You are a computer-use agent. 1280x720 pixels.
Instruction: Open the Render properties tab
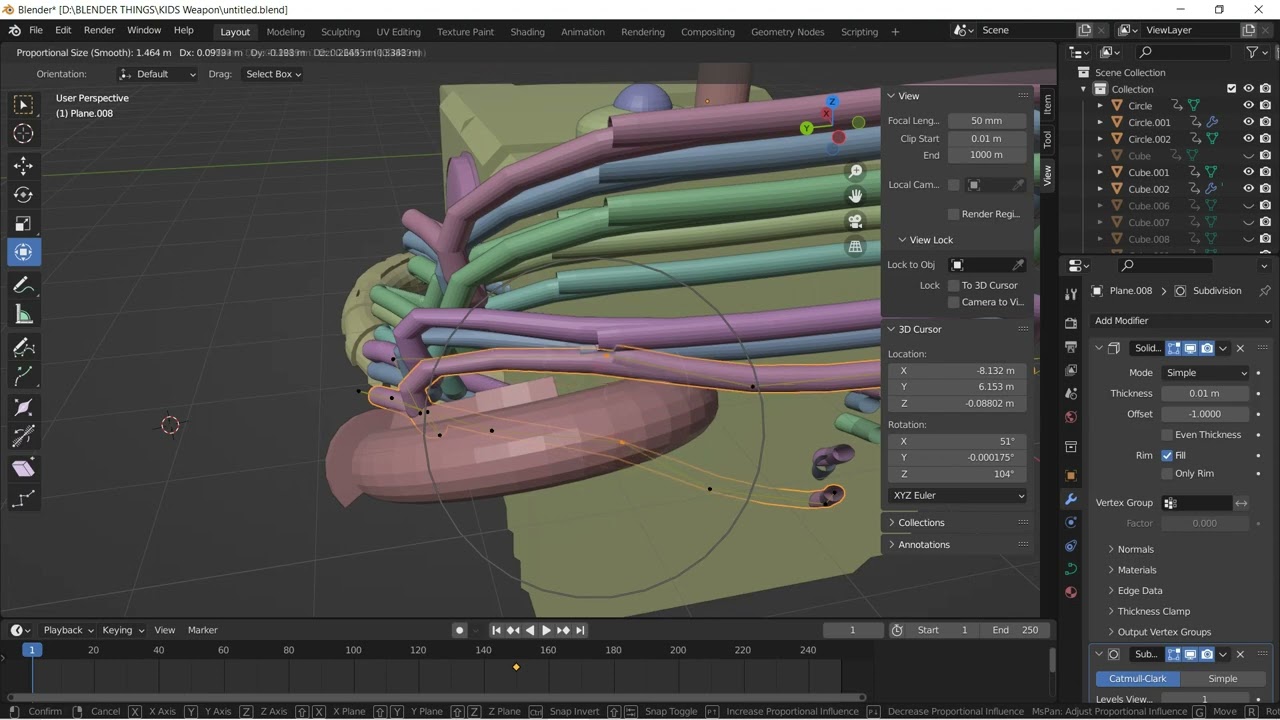point(1071,323)
